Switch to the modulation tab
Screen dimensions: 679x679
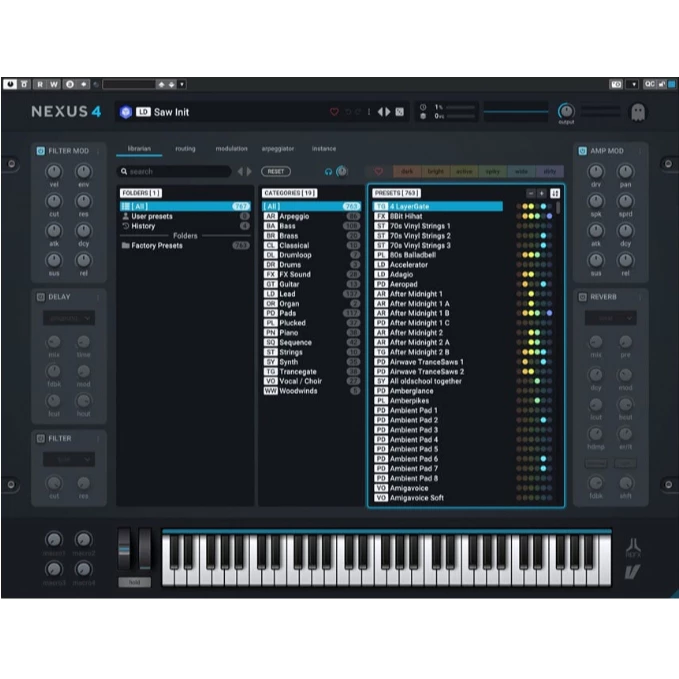coord(231,149)
